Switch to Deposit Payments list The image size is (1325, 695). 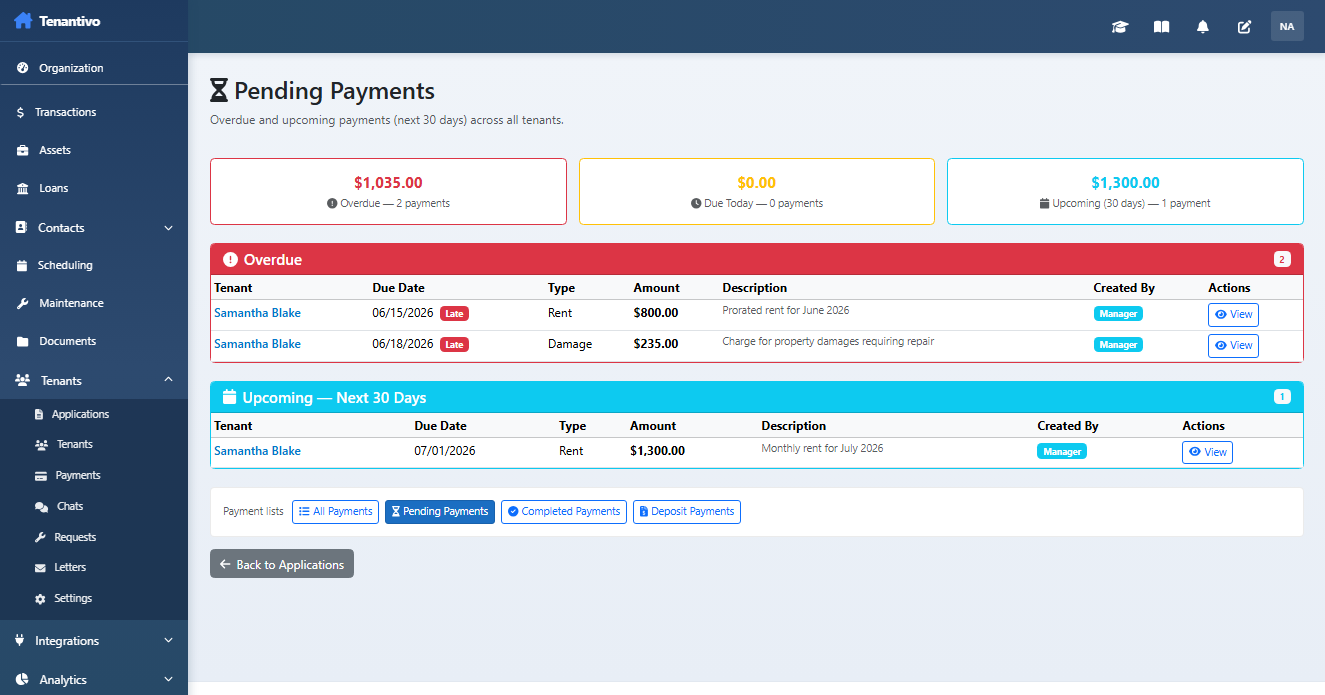pos(687,511)
